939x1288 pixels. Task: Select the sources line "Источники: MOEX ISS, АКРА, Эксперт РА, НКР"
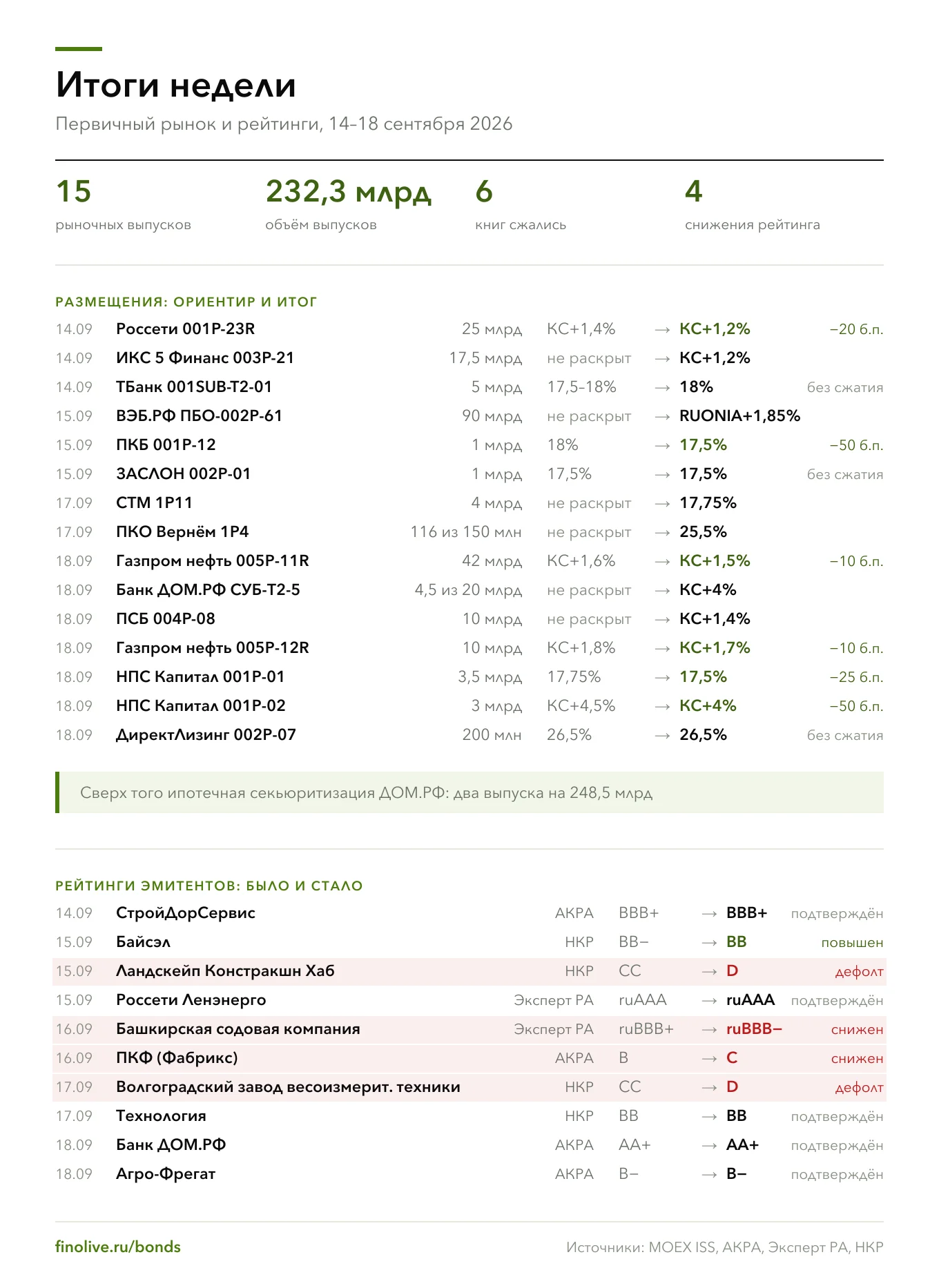pos(725,1247)
